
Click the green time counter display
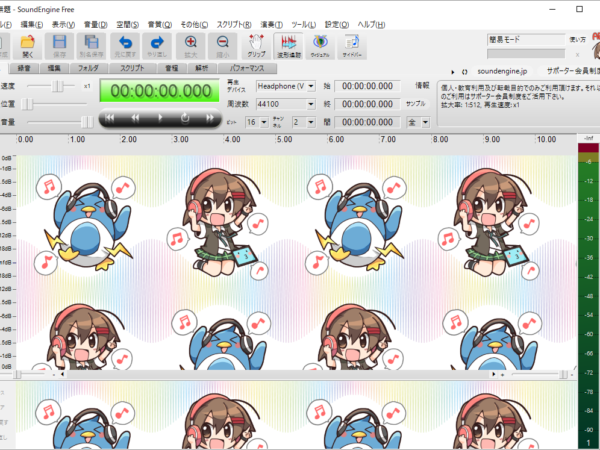click(x=160, y=91)
